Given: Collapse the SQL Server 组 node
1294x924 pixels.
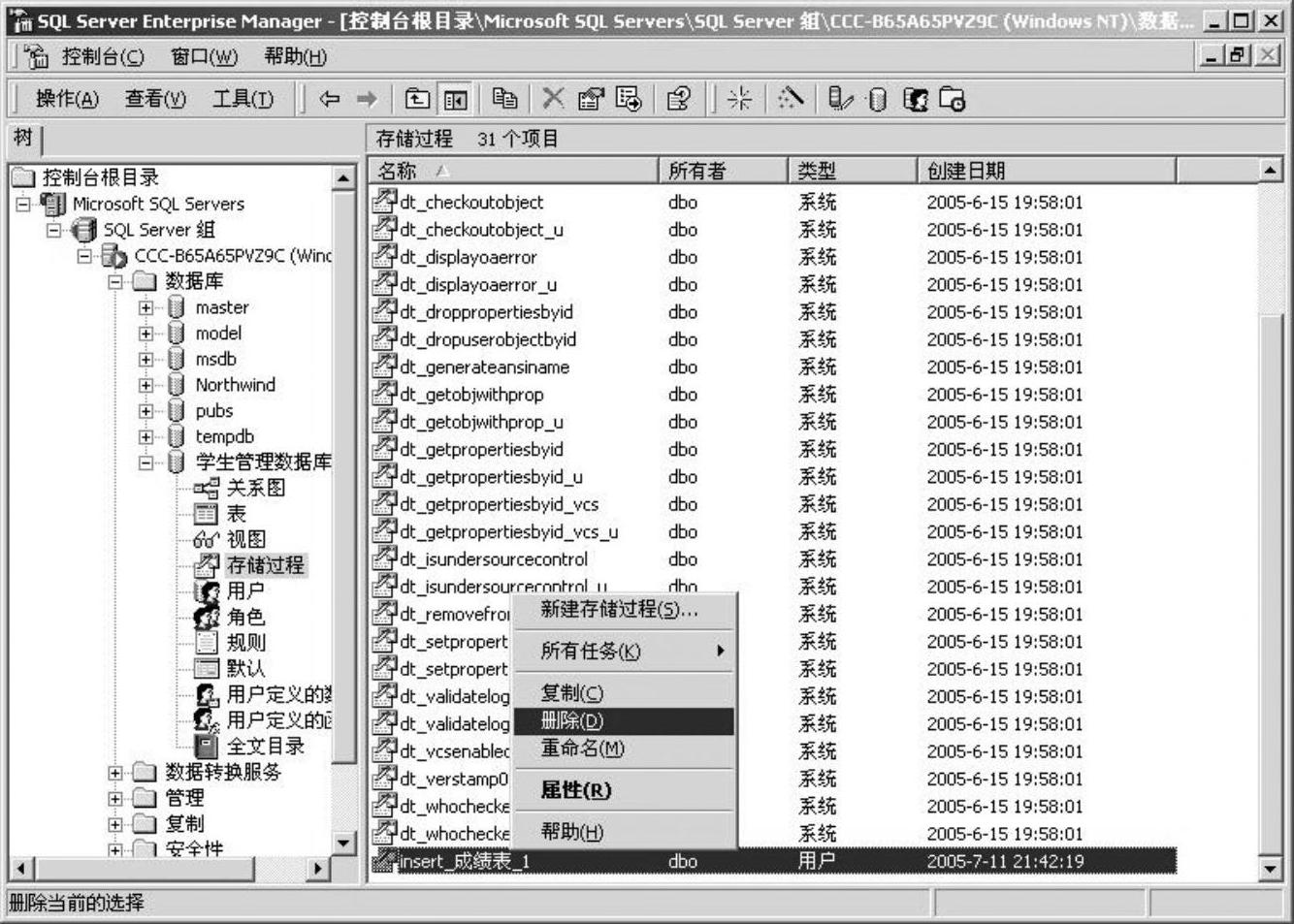Looking at the screenshot, I should pyautogui.click(x=54, y=231).
